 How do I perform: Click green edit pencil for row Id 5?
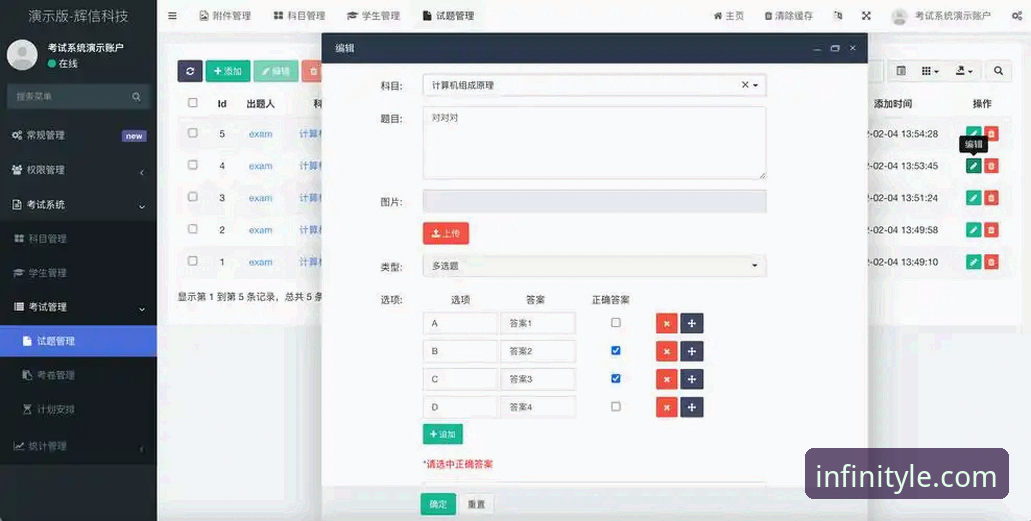click(974, 134)
